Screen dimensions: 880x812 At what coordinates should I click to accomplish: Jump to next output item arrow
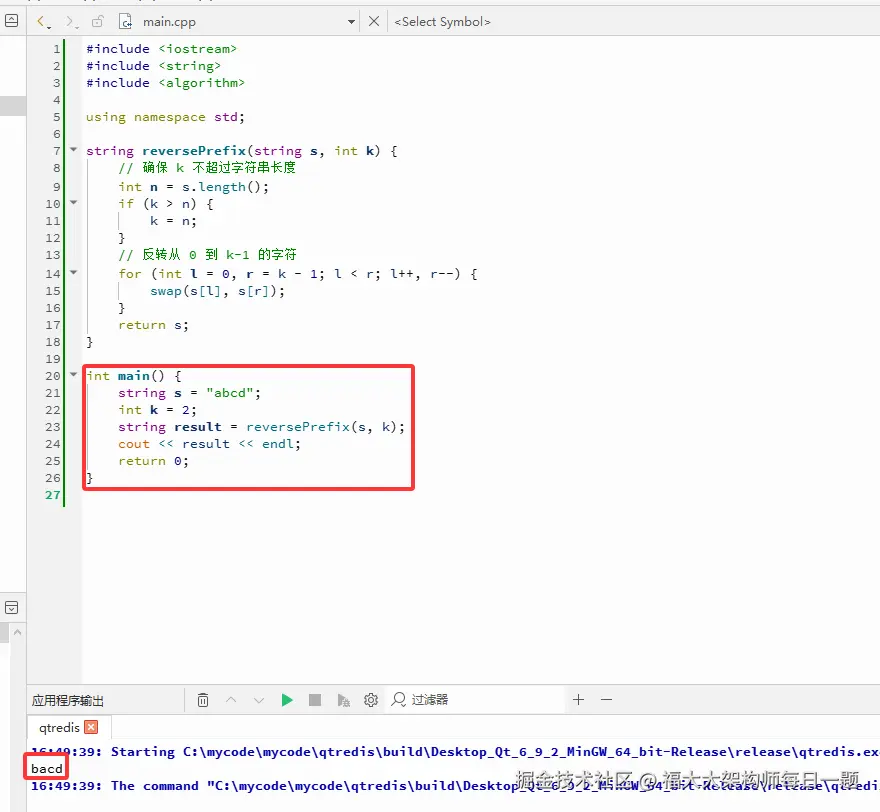(x=259, y=700)
